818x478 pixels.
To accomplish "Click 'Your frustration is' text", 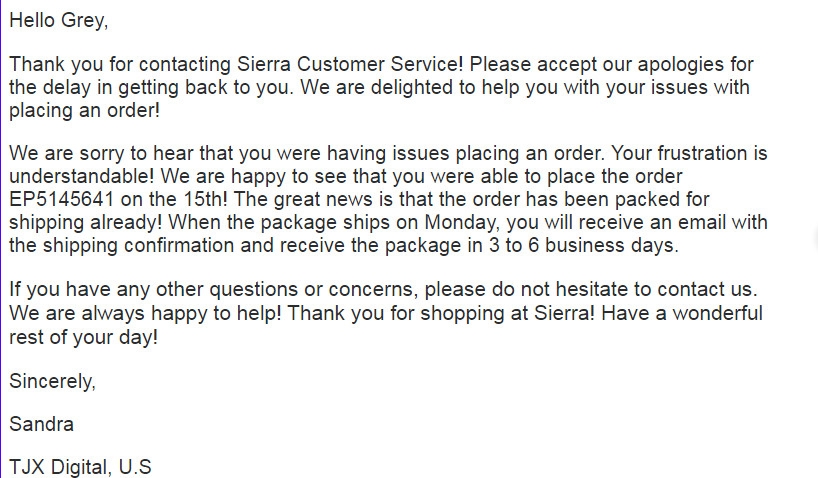I will click(689, 153).
